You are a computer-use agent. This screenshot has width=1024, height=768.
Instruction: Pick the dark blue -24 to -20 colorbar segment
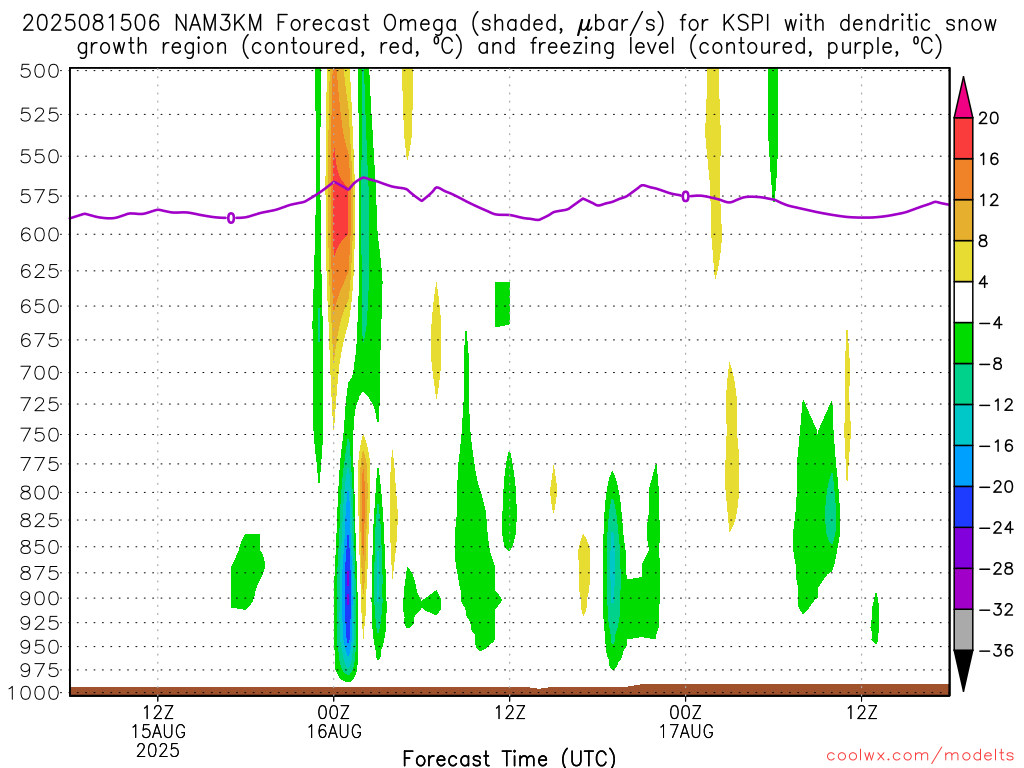(x=963, y=507)
